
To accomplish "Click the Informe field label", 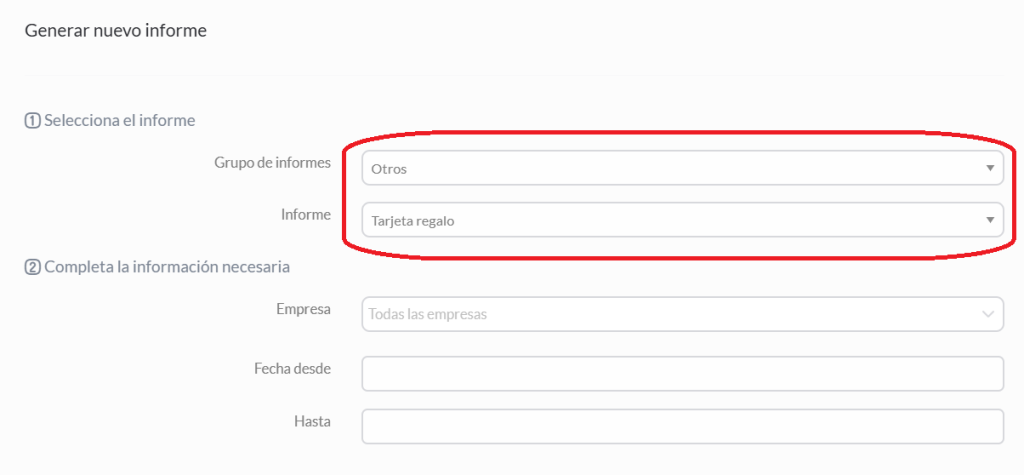I will (x=306, y=214).
